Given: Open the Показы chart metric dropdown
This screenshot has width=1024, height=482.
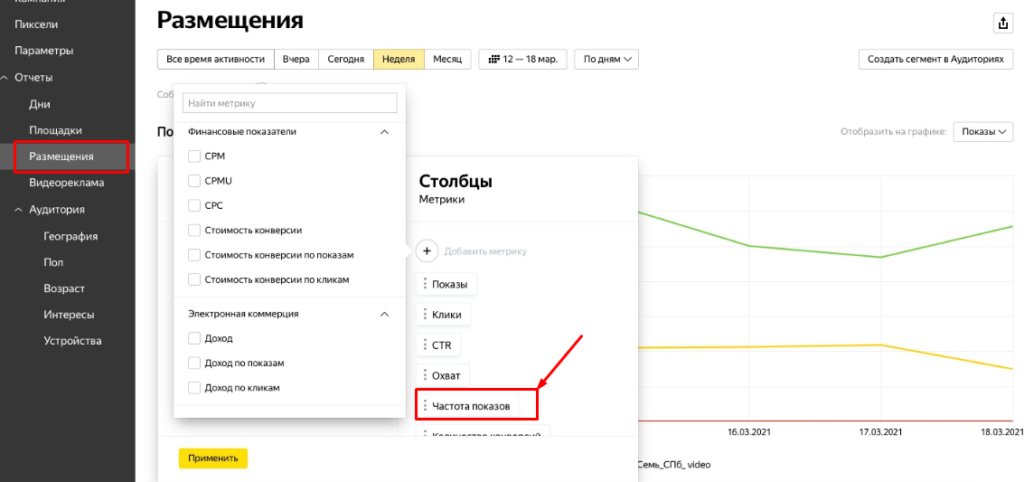Looking at the screenshot, I should point(983,132).
